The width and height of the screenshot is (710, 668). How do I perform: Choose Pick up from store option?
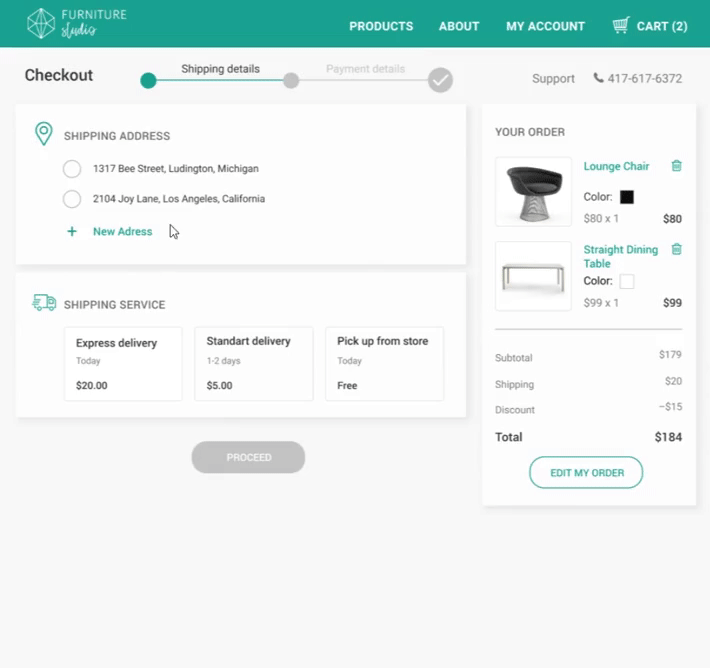pos(384,364)
